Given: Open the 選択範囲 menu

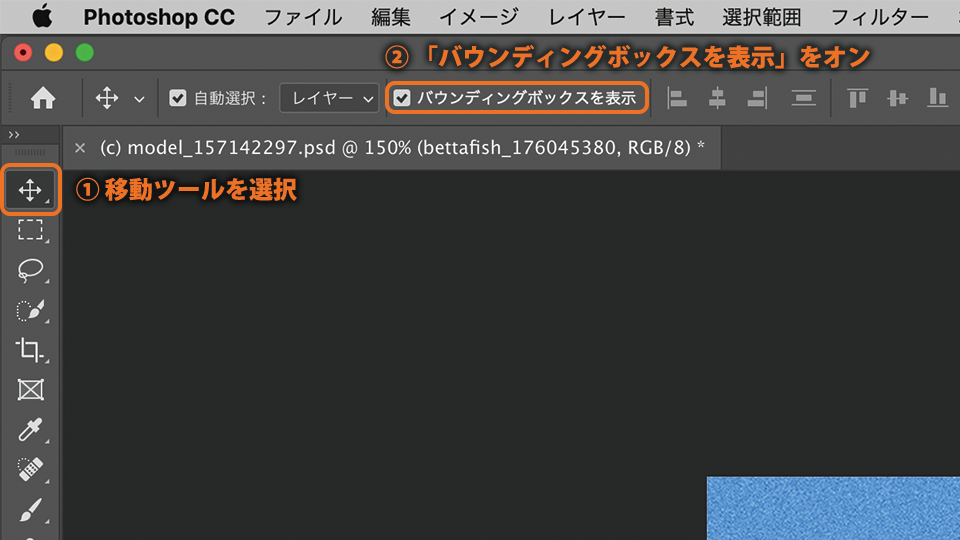Looking at the screenshot, I should (762, 17).
